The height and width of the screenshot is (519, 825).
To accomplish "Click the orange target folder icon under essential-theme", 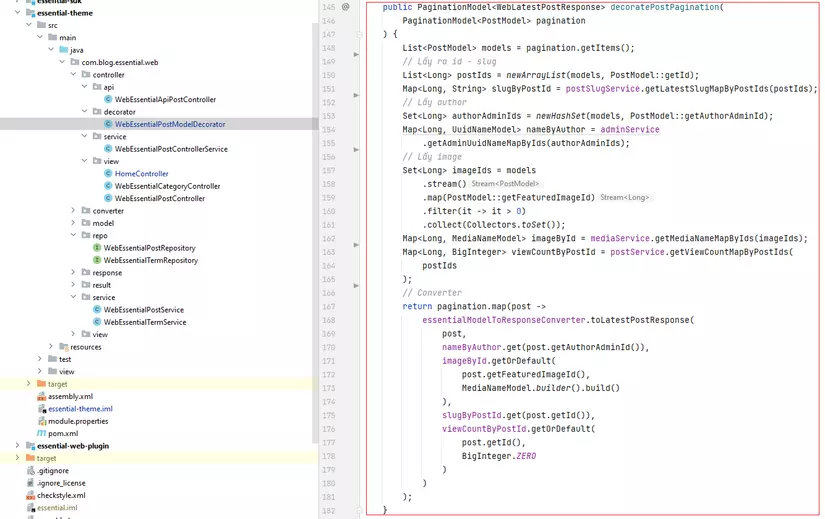I will [x=41, y=384].
